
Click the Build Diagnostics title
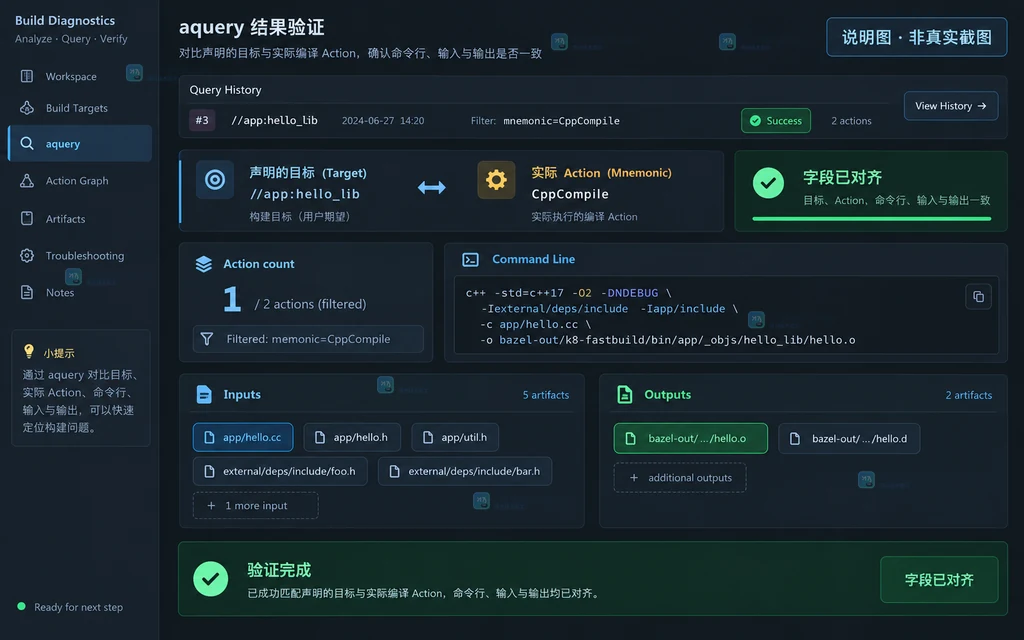pyautogui.click(x=65, y=20)
